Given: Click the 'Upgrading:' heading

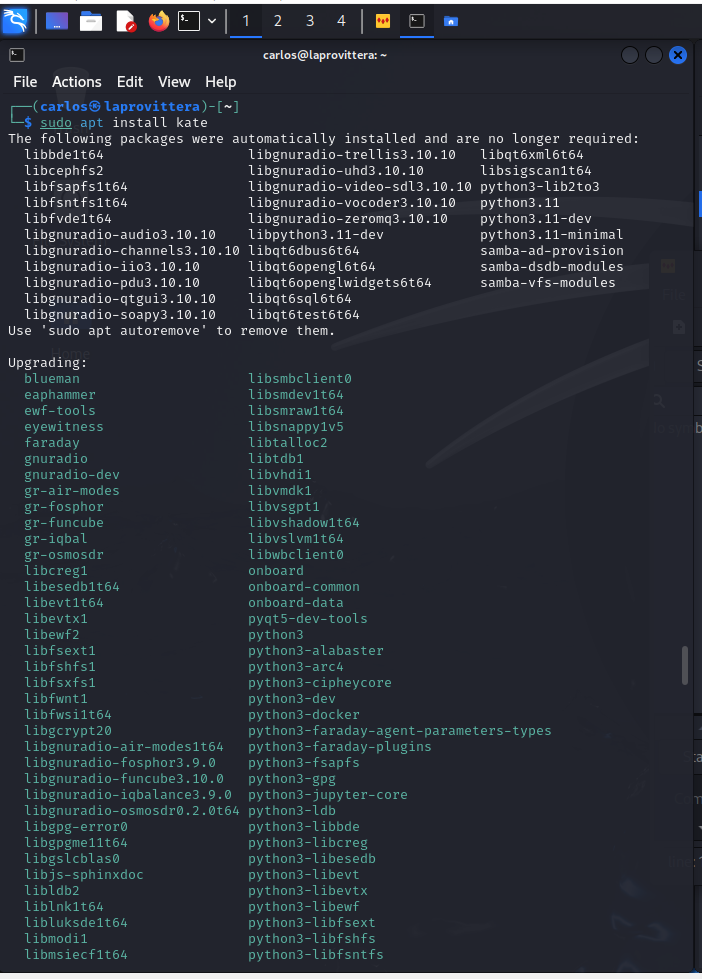Looking at the screenshot, I should (47, 362).
